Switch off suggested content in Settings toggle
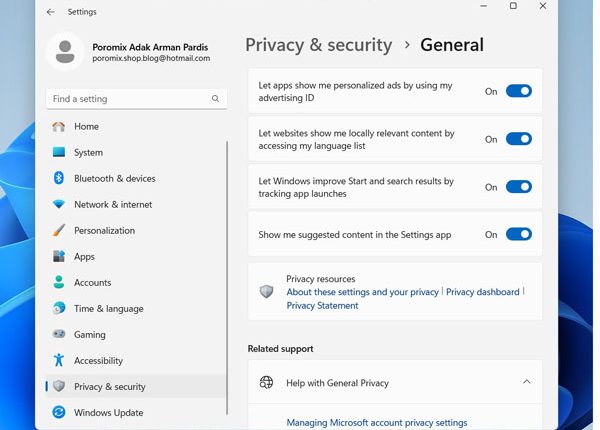Screen dimensions: 600x430 point(518,234)
